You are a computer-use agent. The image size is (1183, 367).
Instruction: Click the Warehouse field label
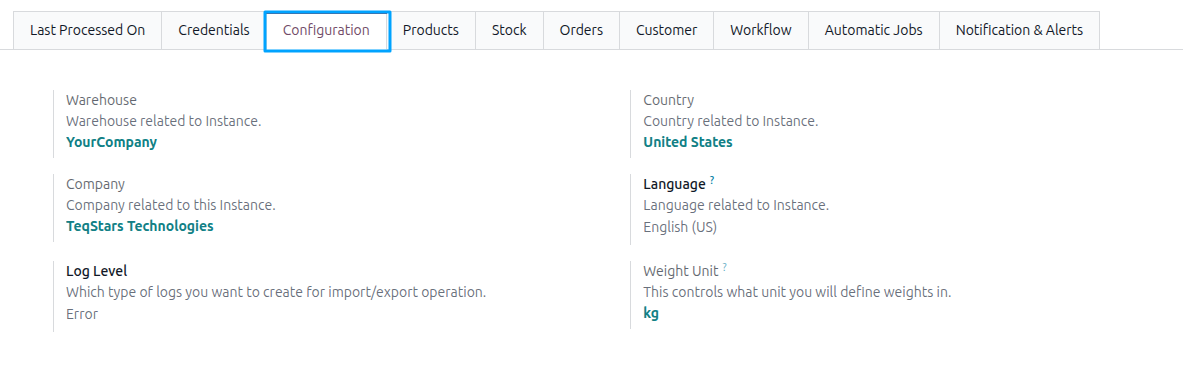coord(101,100)
